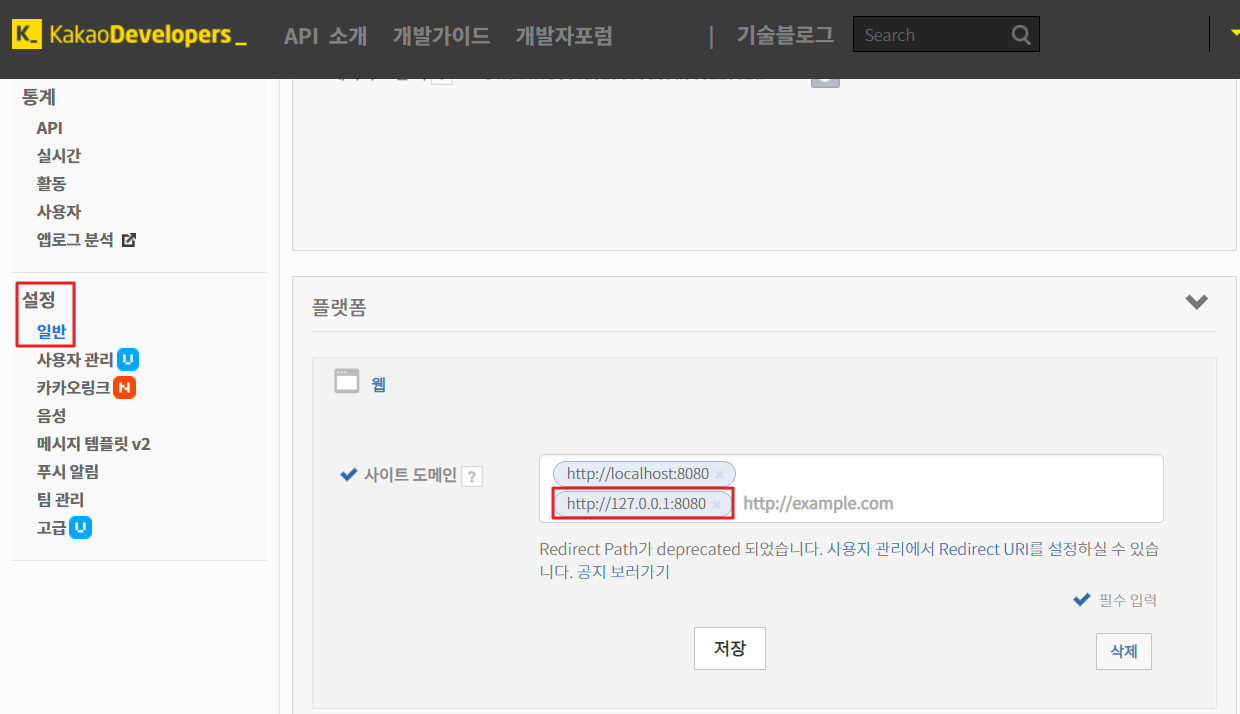
Task: Open the API 소개 menu
Action: coord(326,36)
